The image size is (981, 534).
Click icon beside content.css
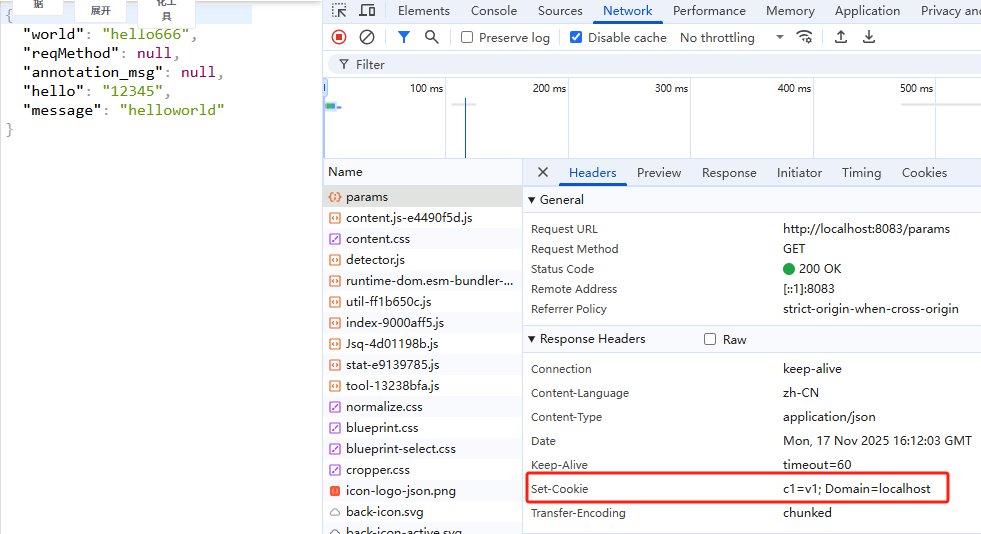pyautogui.click(x=335, y=239)
